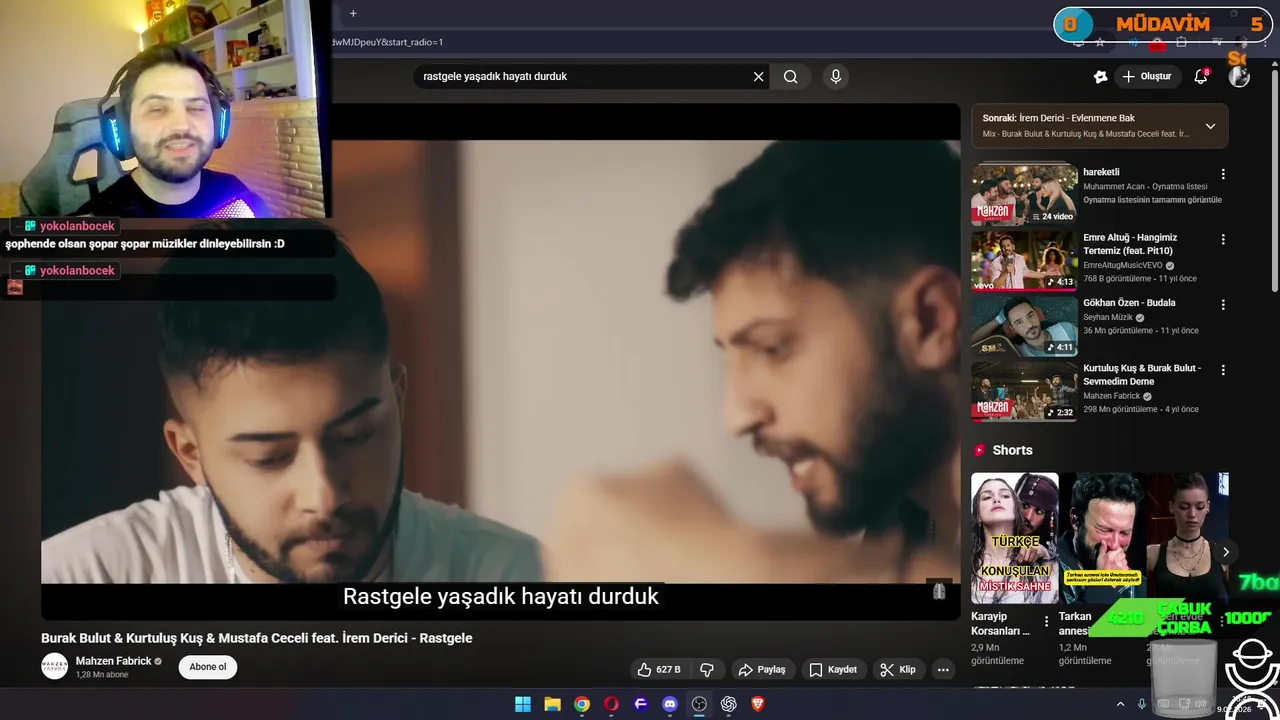This screenshot has width=1280, height=720.
Task: Open the Tarkan annesi short thumbnail
Action: point(1102,538)
